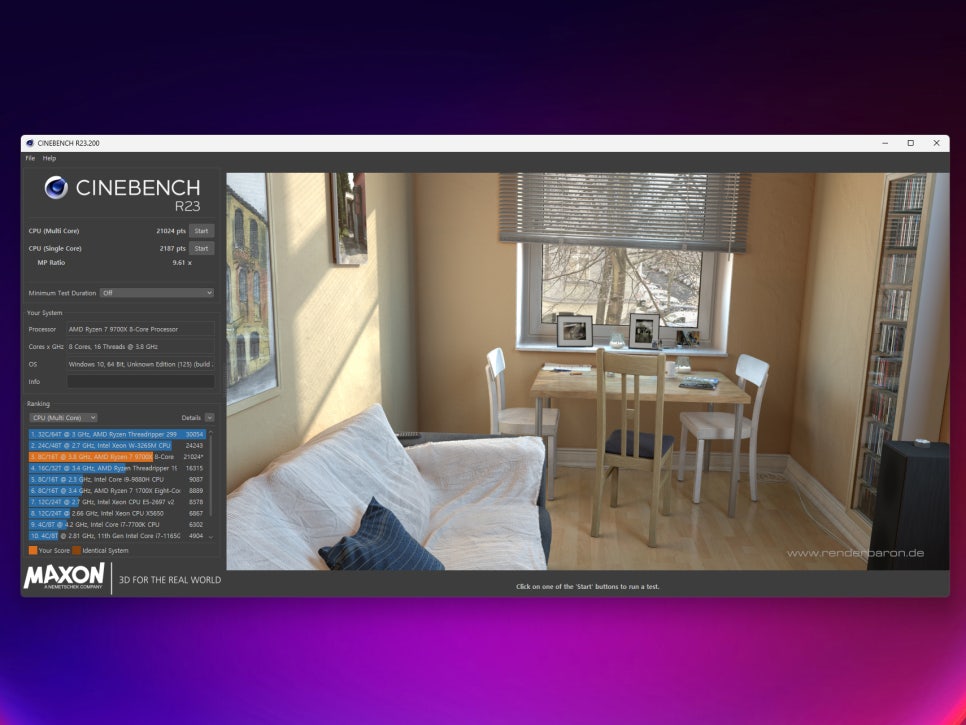Image resolution: width=966 pixels, height=725 pixels.
Task: Click the Cinebench title bar app icon
Action: (30, 143)
